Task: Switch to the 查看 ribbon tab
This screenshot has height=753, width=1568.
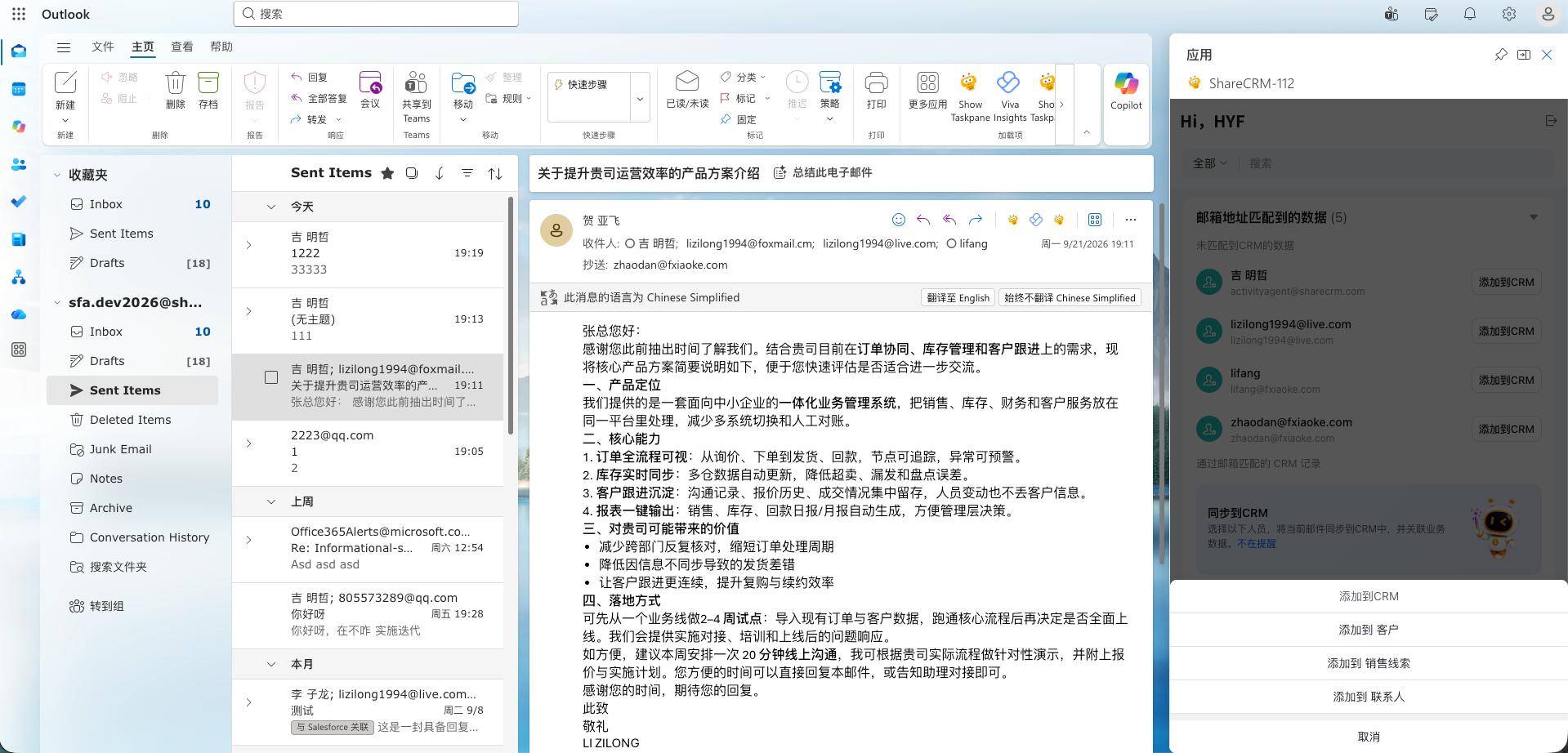Action: [182, 47]
